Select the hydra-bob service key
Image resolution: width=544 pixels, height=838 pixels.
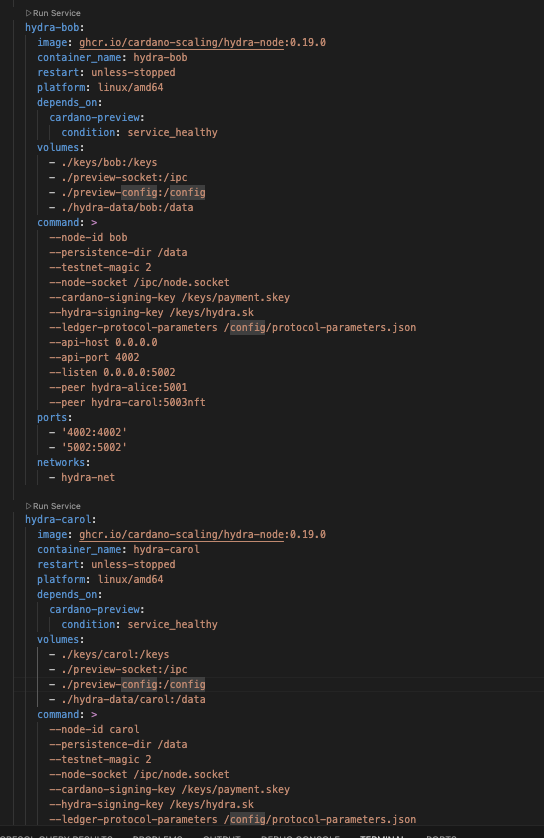[x=52, y=27]
